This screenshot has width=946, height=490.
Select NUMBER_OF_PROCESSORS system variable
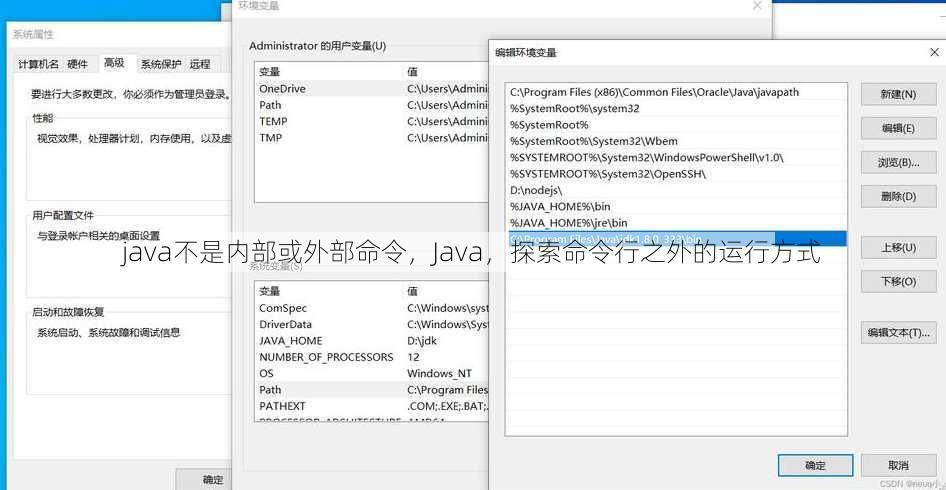click(371, 357)
